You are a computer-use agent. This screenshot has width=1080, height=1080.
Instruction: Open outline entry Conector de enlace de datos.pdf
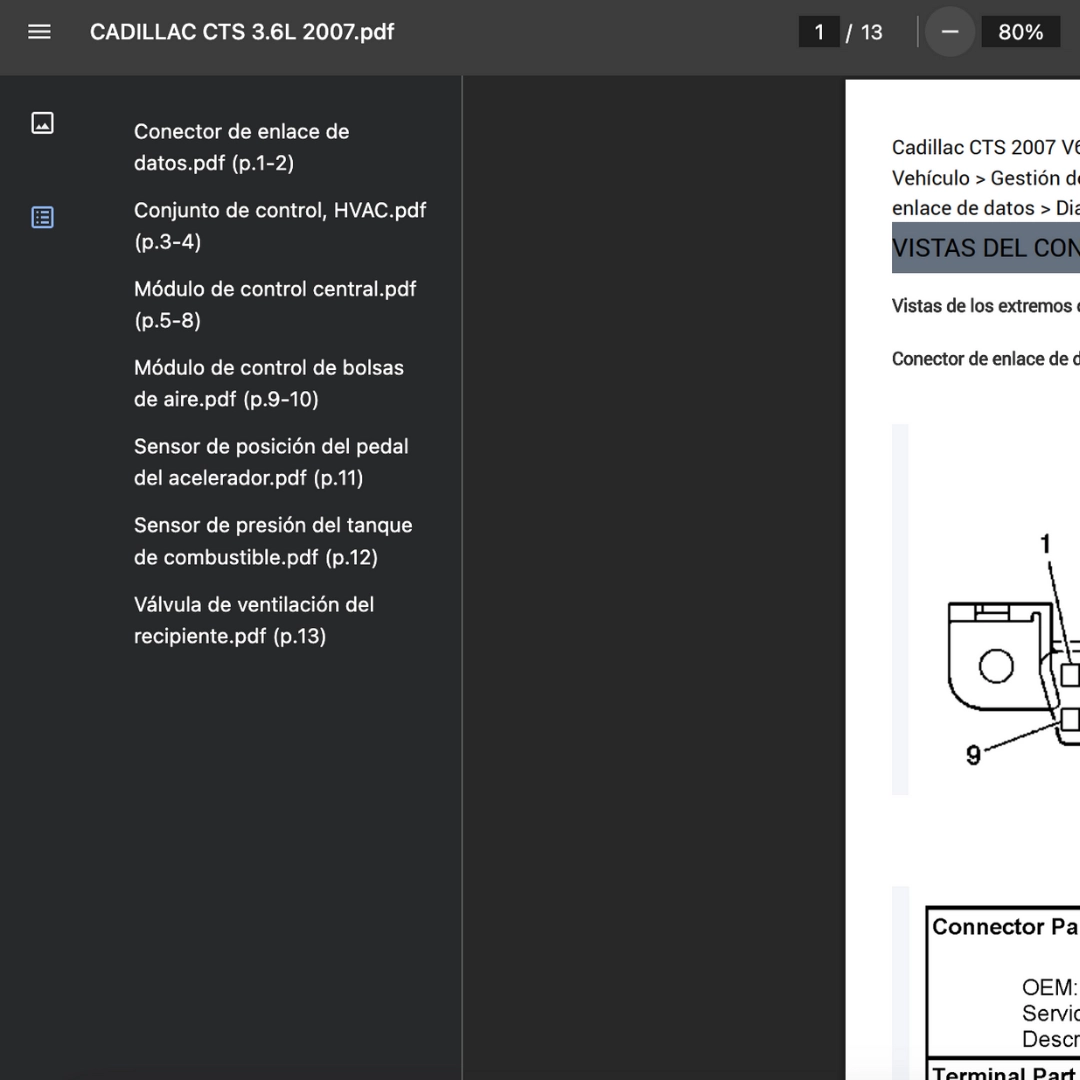pos(242,147)
